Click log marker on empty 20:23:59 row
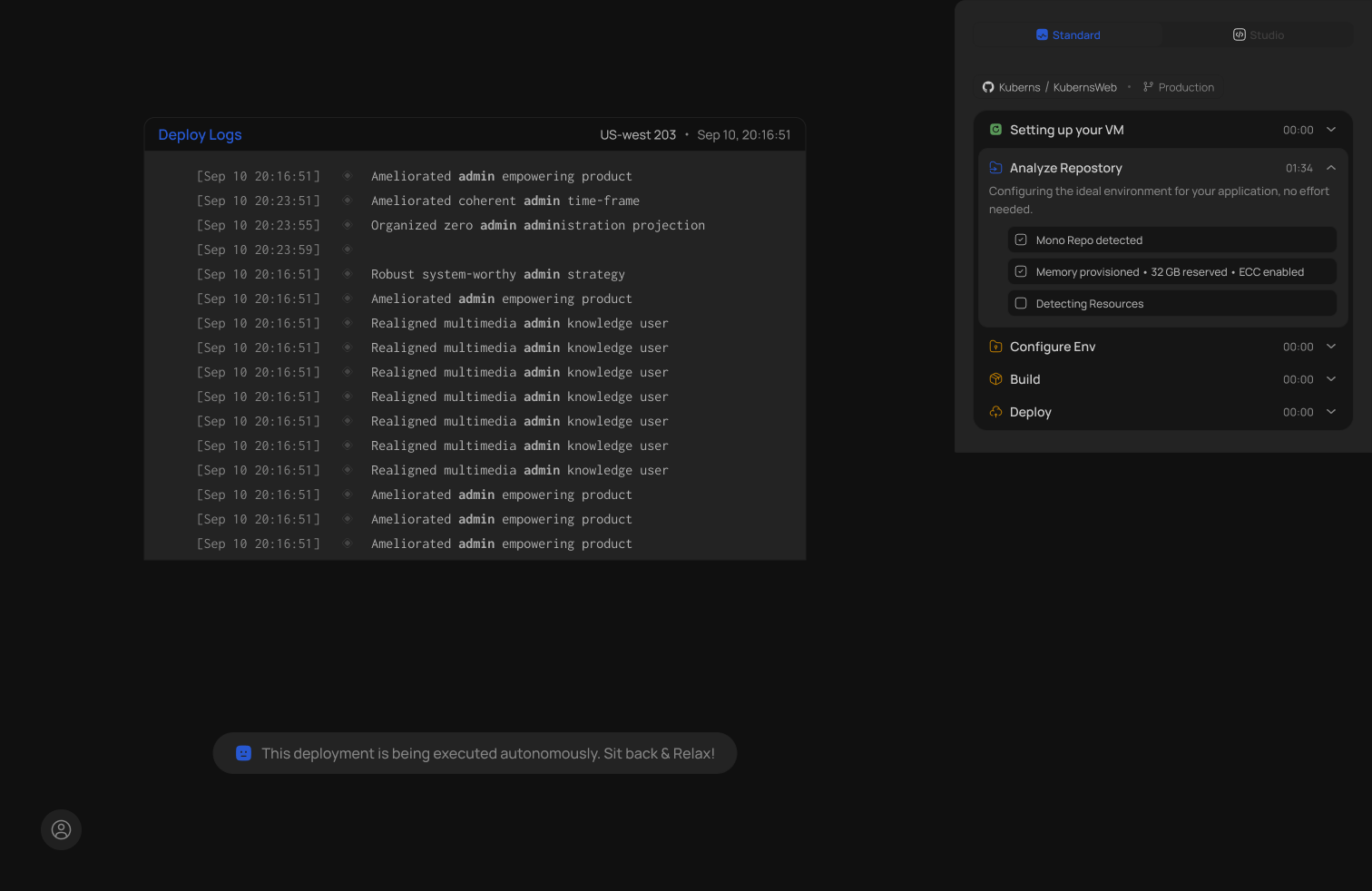The image size is (1372, 891). point(347,250)
